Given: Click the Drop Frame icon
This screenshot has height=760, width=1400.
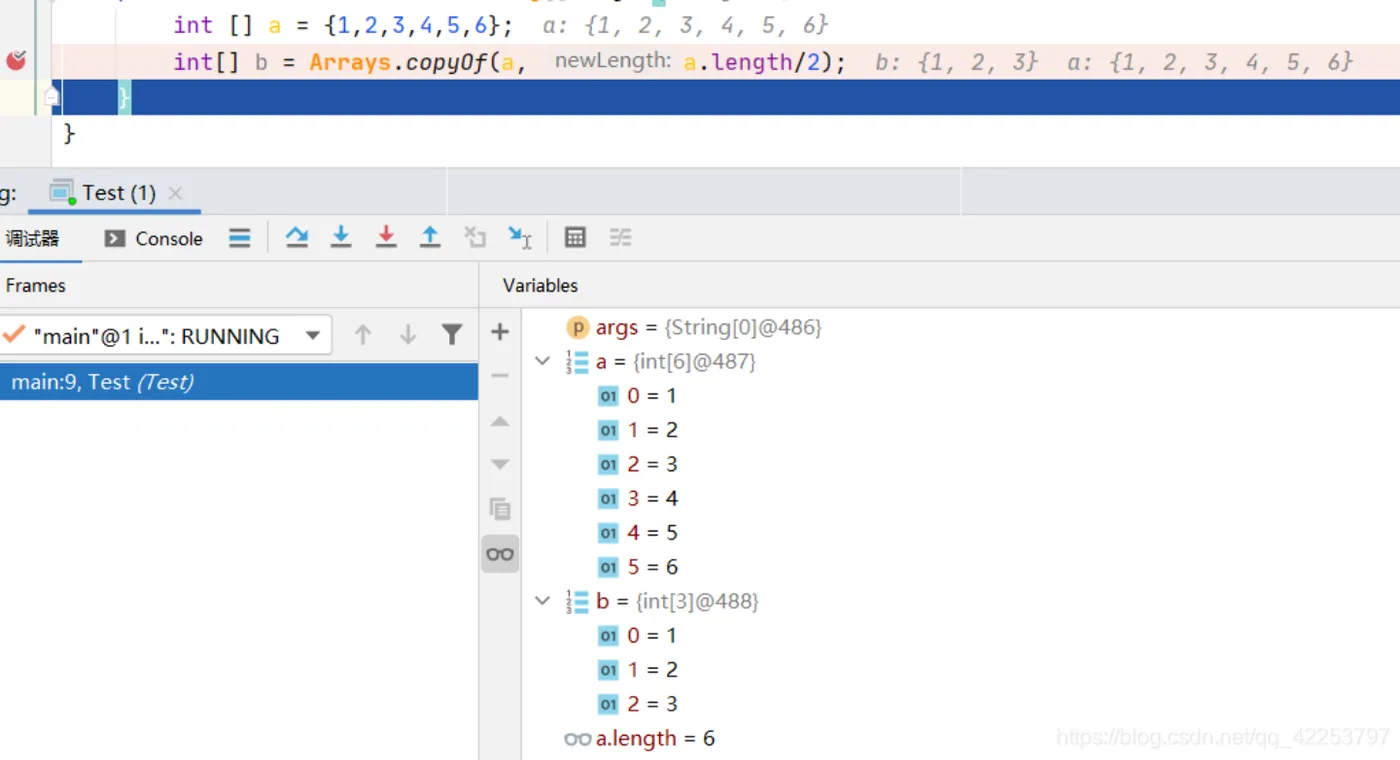Looking at the screenshot, I should 475,237.
